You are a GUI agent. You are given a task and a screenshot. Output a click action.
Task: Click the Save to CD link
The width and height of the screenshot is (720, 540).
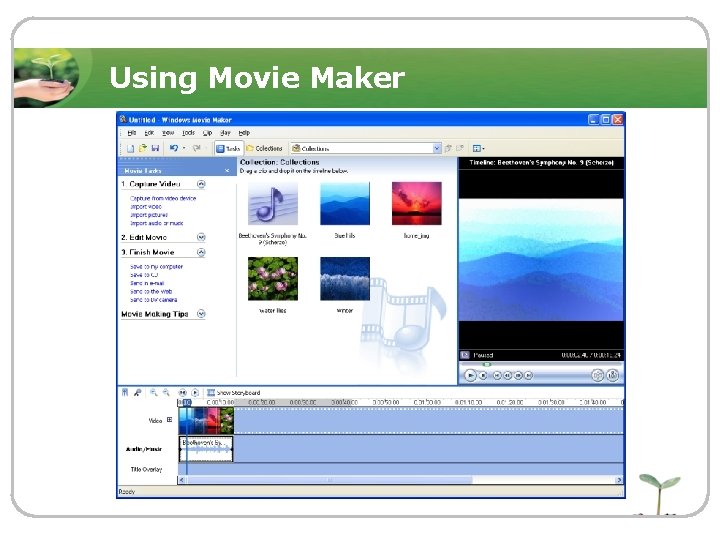pyautogui.click(x=144, y=275)
